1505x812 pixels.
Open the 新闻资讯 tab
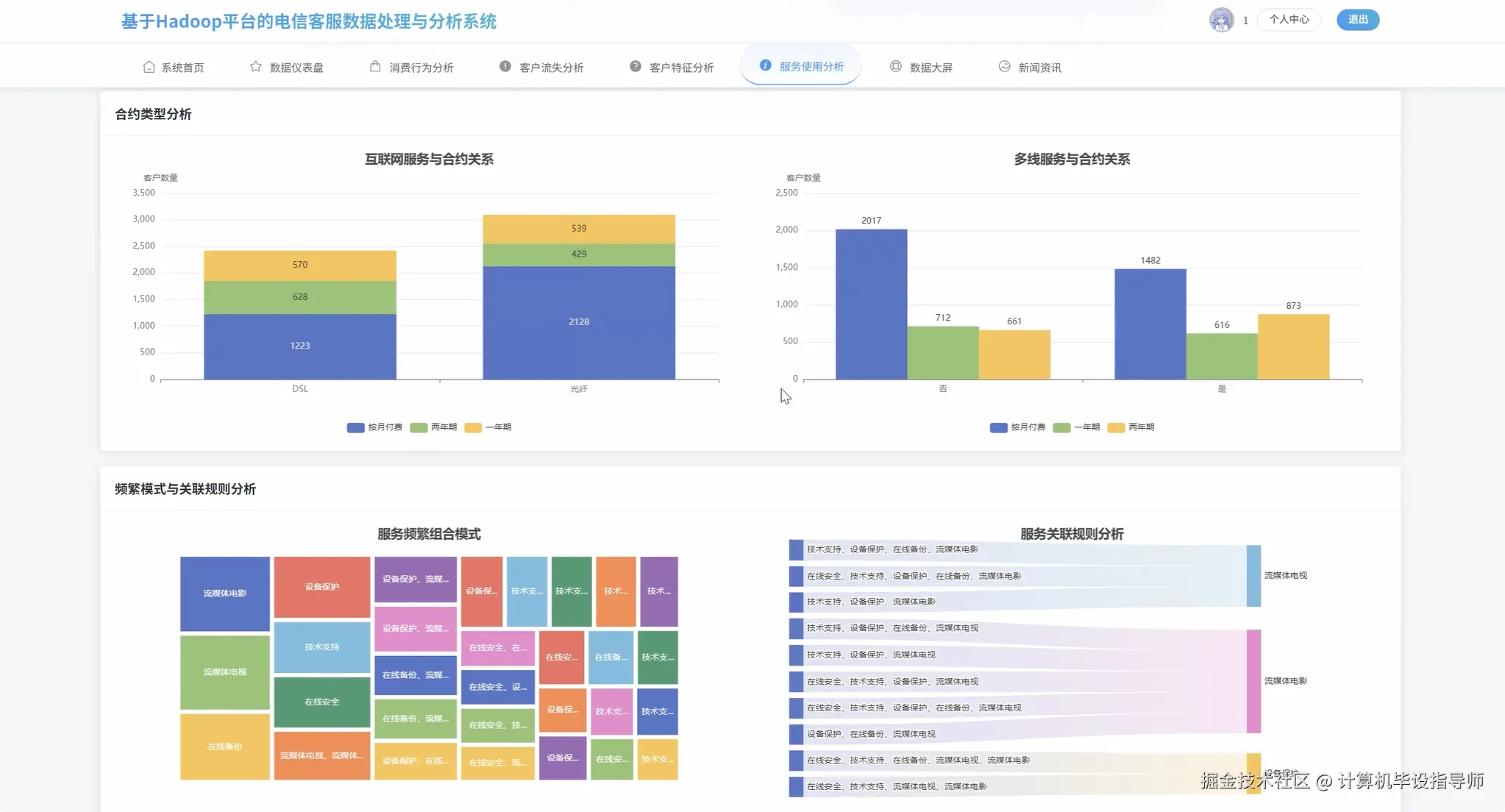(1031, 67)
